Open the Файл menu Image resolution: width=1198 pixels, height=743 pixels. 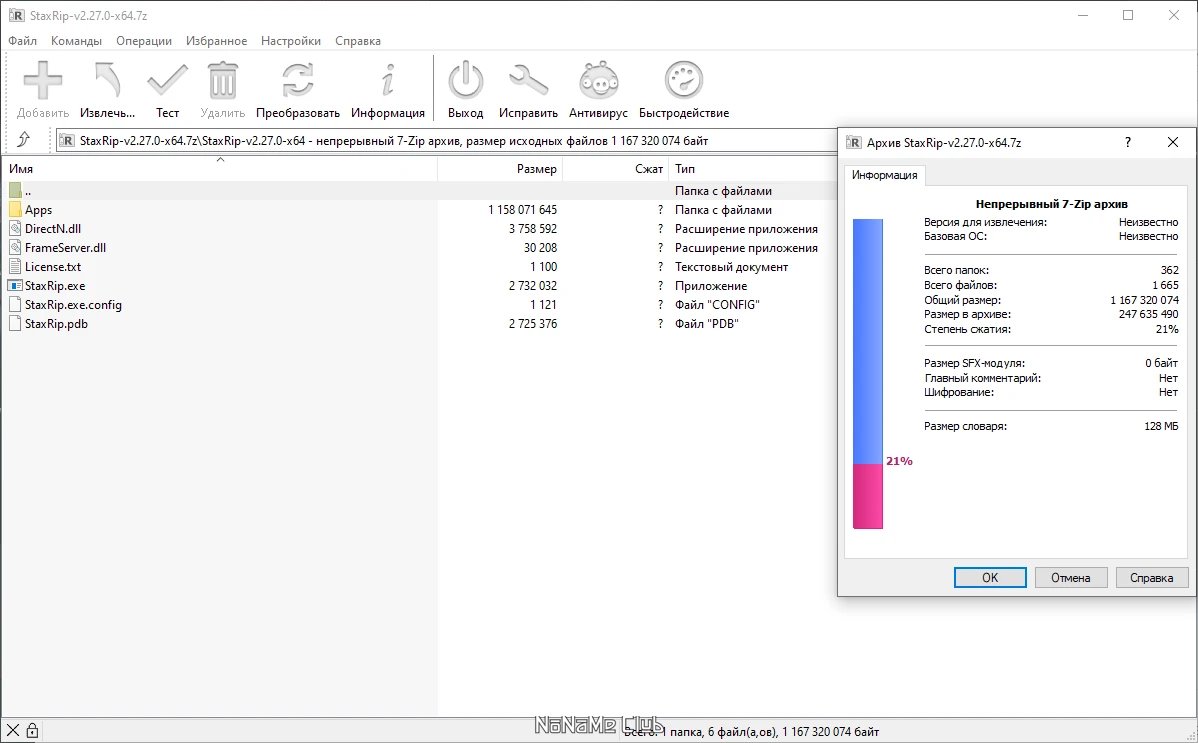[x=22, y=41]
